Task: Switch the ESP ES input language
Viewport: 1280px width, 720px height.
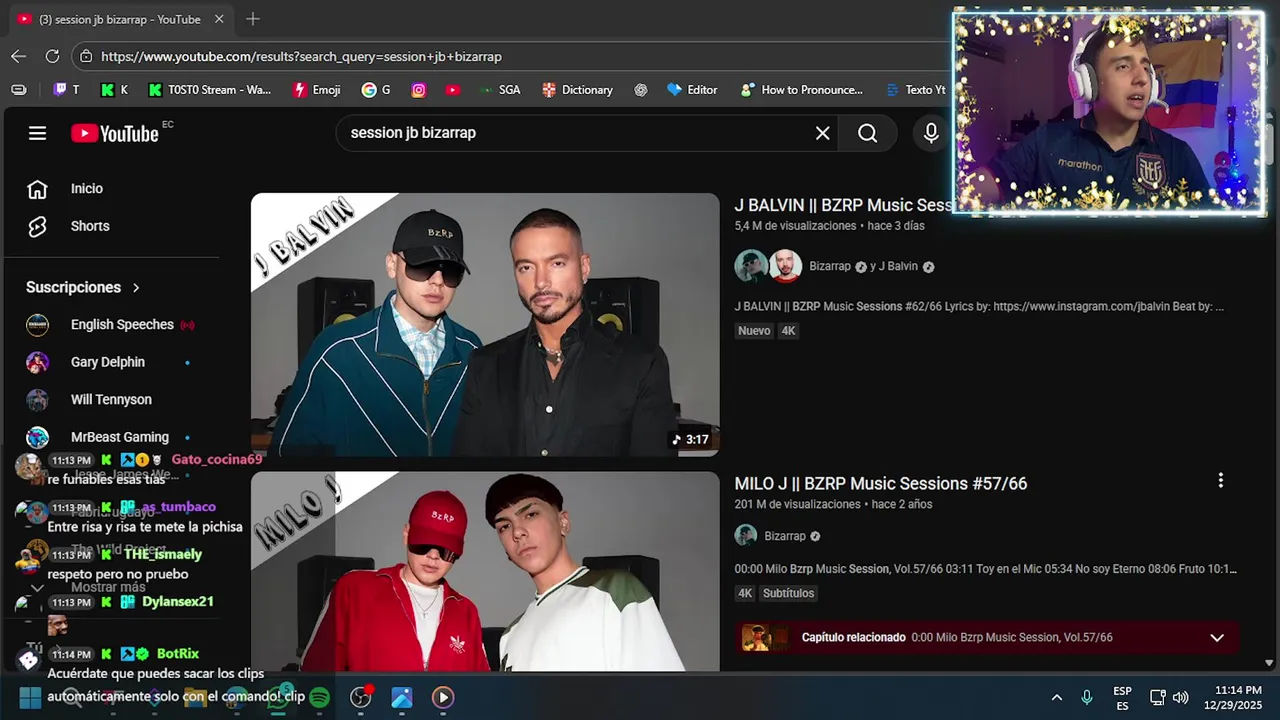Action: 1123,698
